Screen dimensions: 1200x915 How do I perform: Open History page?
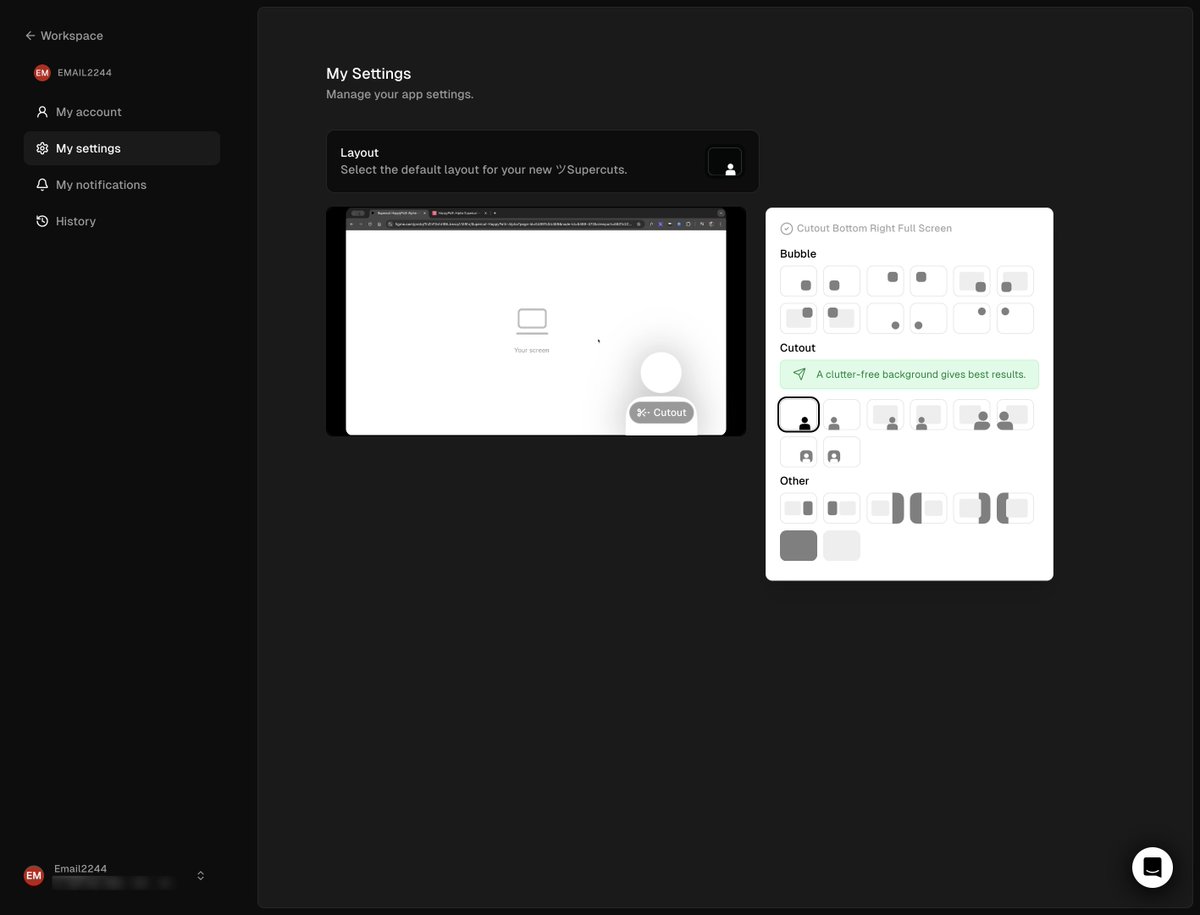coord(122,221)
